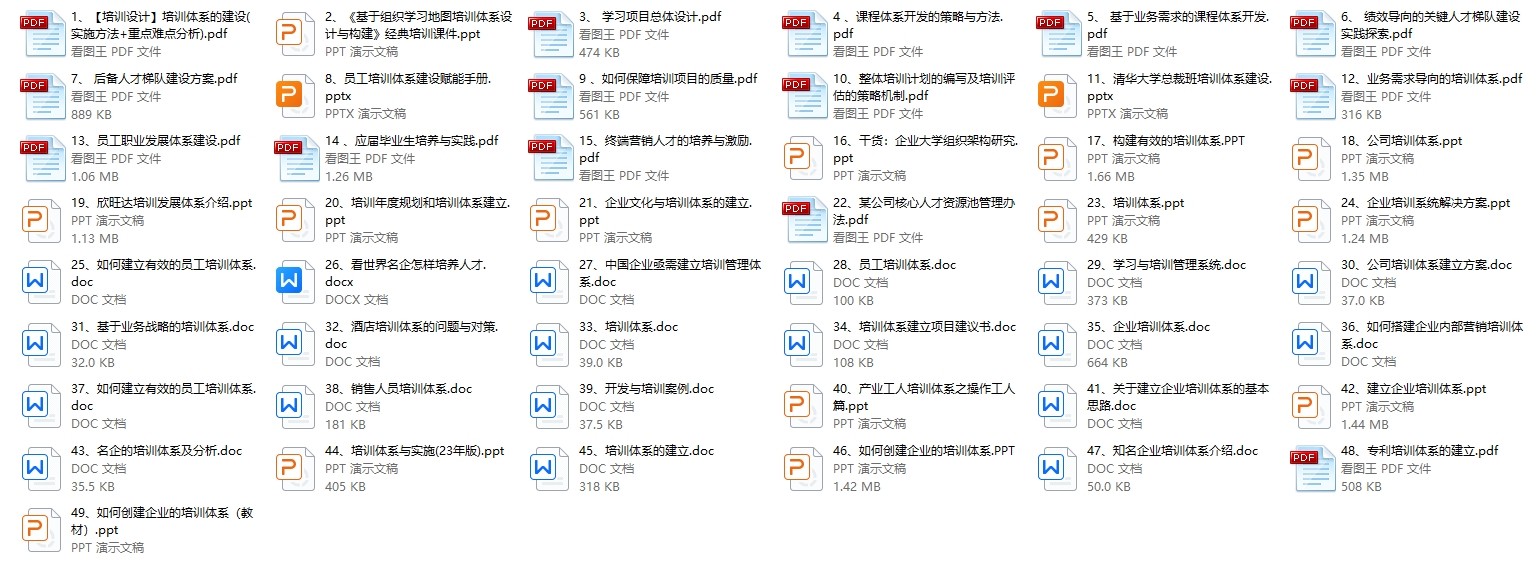Viewport: 1539px width, 567px height.
Task: Click the 1.42 MB size under file 46
Action: click(x=857, y=486)
